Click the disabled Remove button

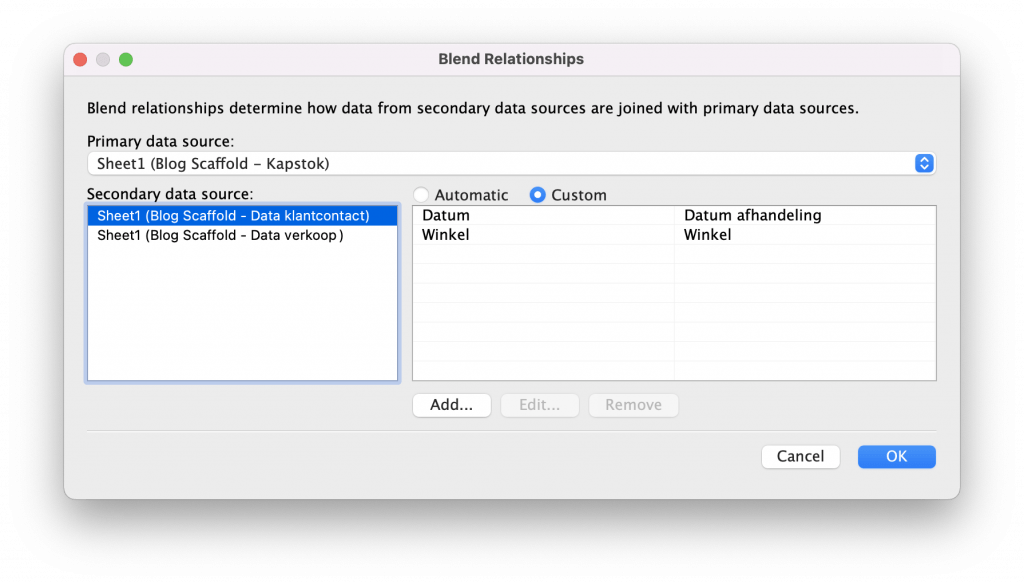point(633,405)
